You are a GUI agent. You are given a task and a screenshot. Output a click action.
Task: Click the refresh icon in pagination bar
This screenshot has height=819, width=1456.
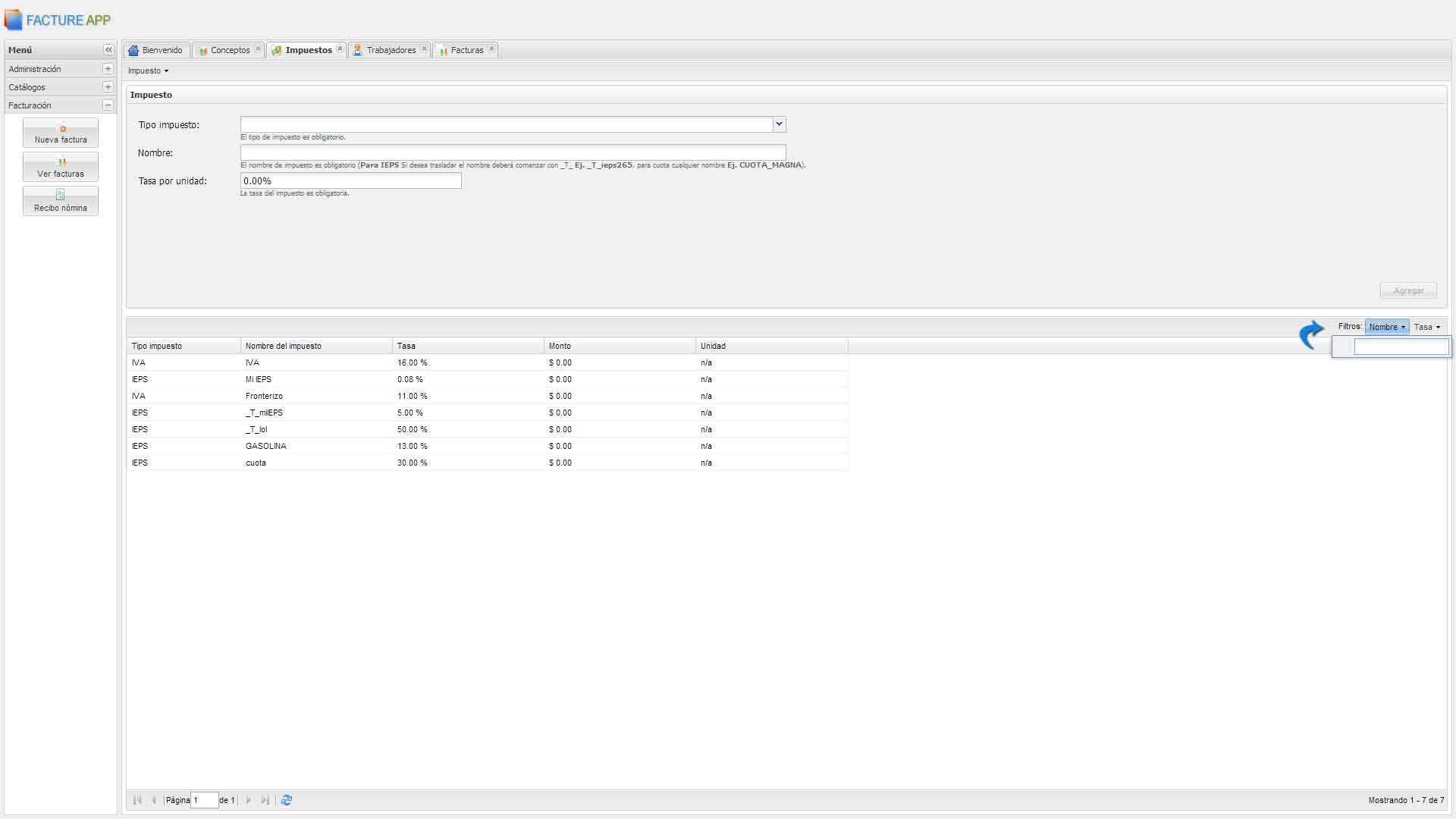tap(287, 800)
